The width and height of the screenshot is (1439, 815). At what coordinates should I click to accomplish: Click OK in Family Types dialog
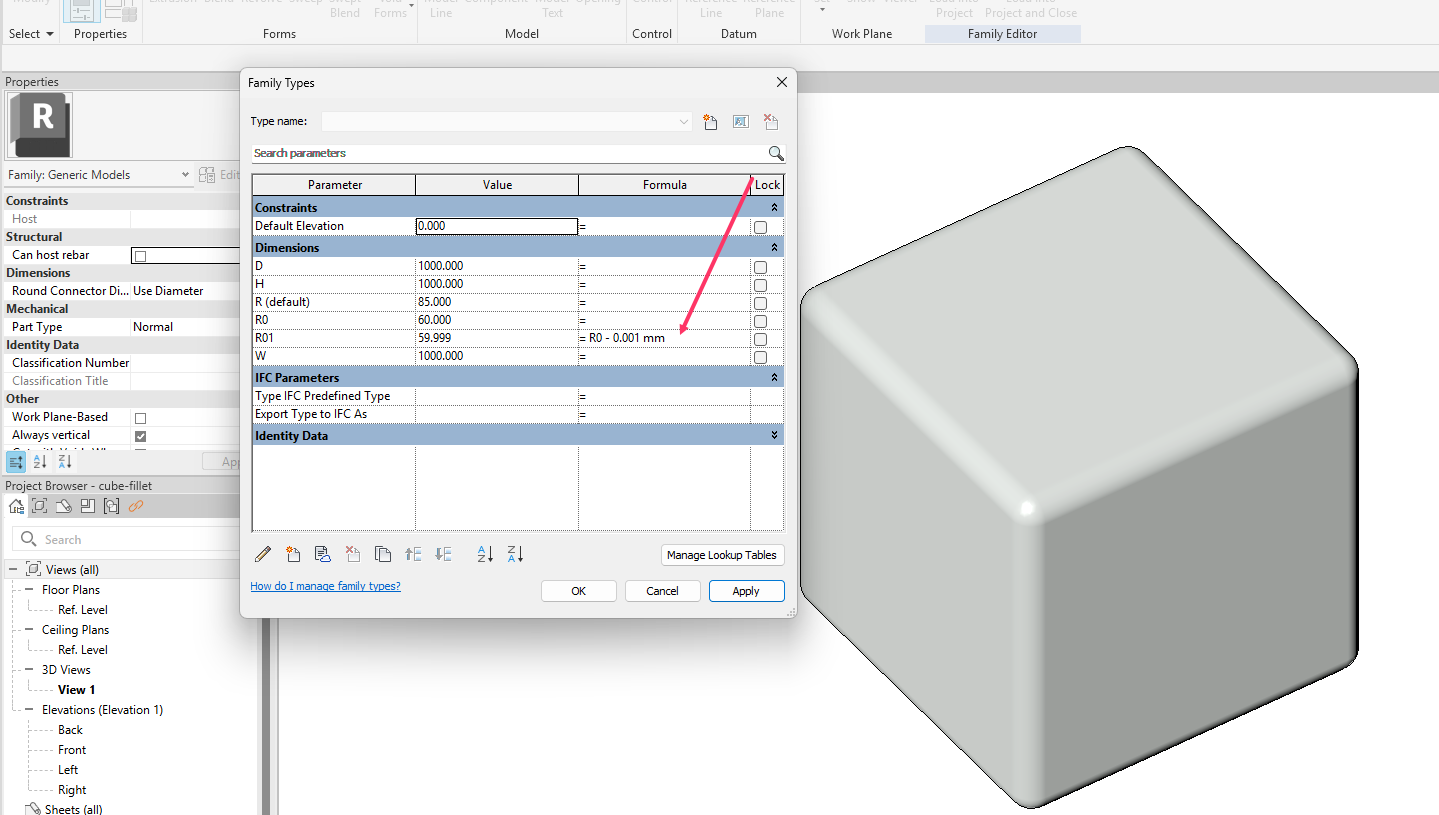(578, 591)
